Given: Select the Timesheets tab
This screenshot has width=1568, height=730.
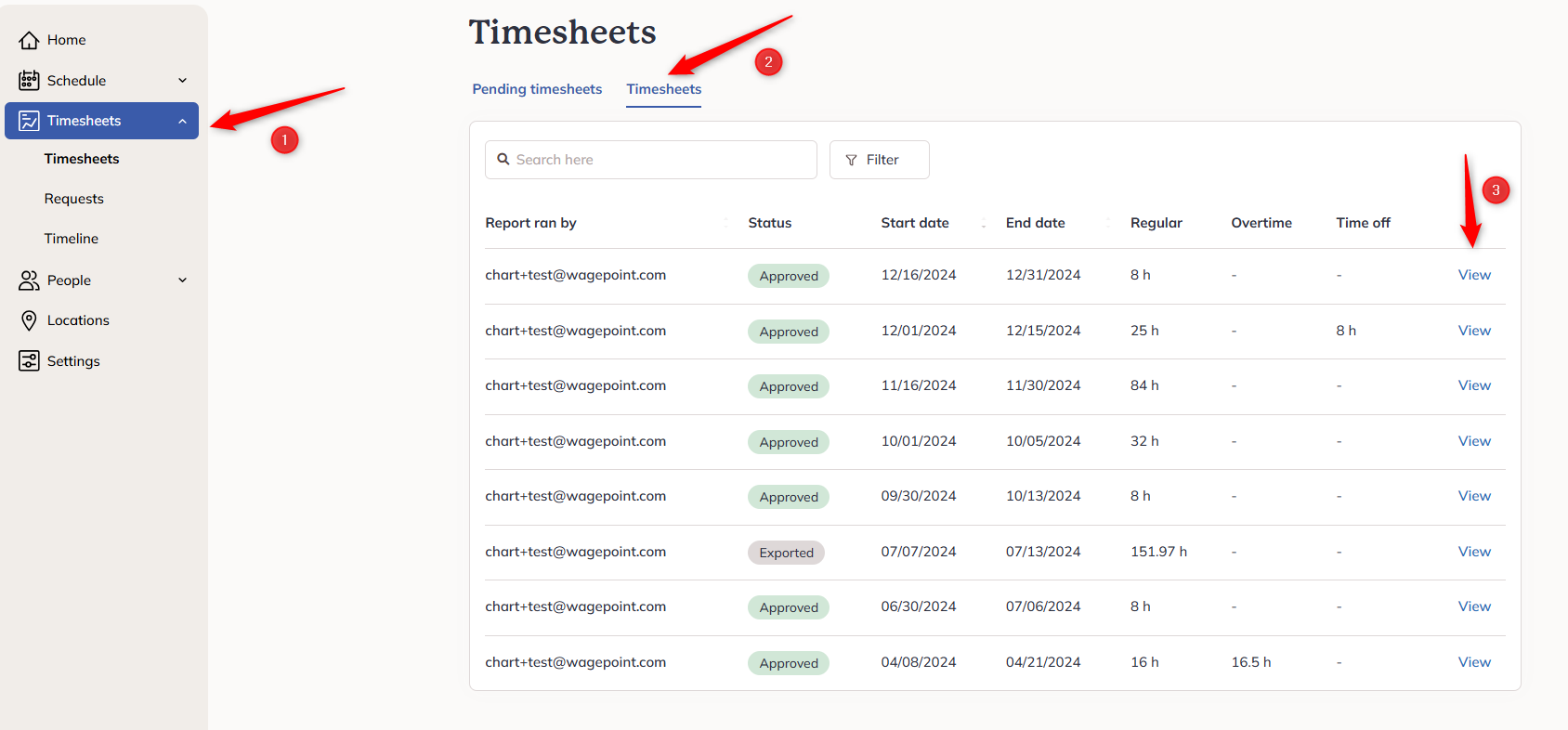Looking at the screenshot, I should click(664, 89).
